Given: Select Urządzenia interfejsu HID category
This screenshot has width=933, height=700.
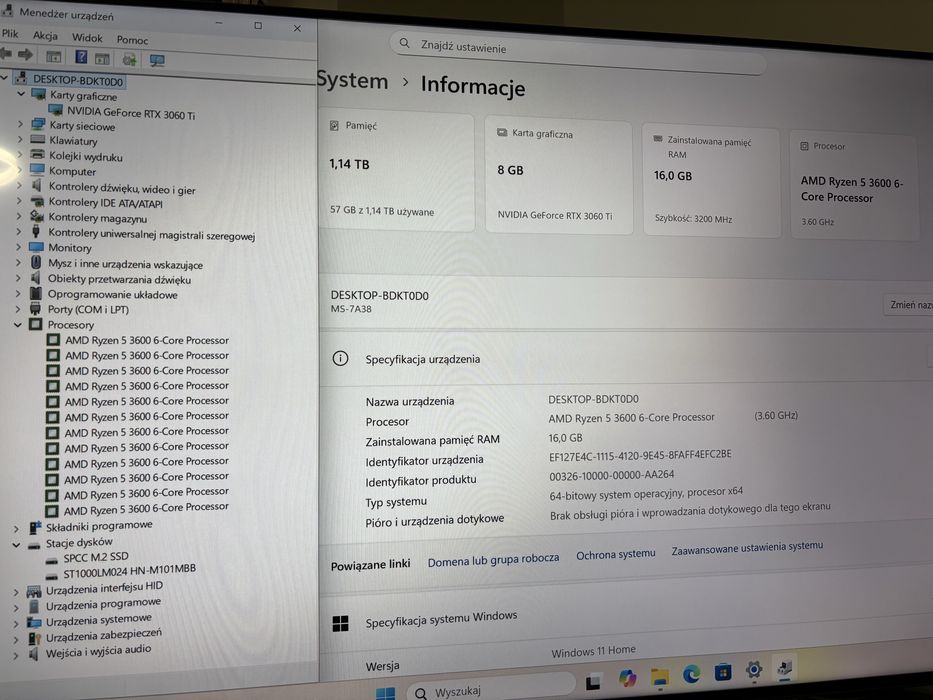Looking at the screenshot, I should point(105,589).
